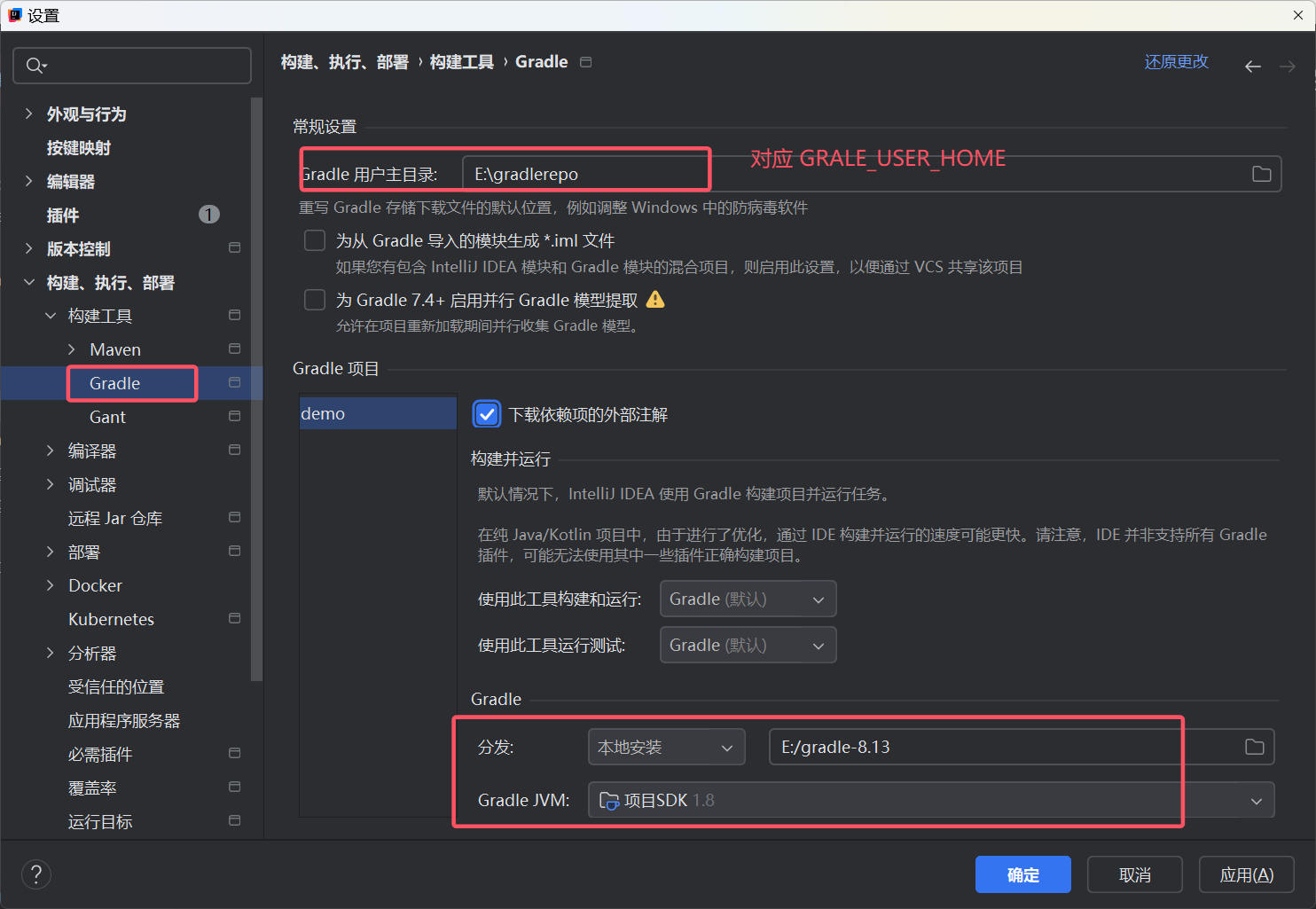This screenshot has width=1316, height=909.
Task: Click project-level icon on 编译器 row
Action: (x=234, y=450)
